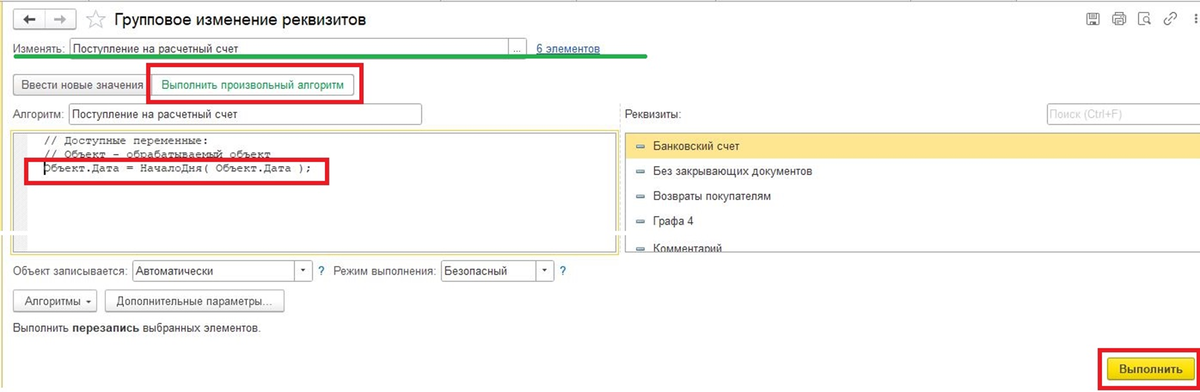
Task: Click the 'Групповое изменение реквизитов' title
Action: pyautogui.click(x=240, y=19)
